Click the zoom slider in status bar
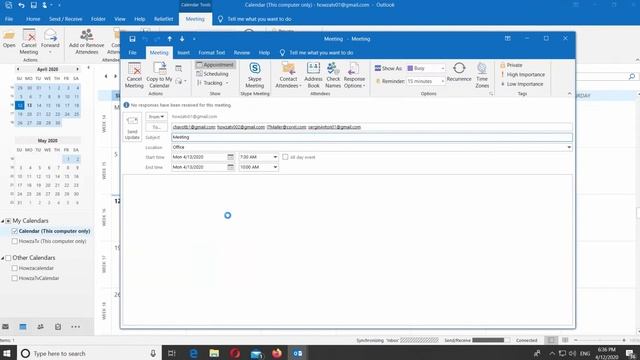Image resolution: width=640 pixels, height=360 pixels. (x=600, y=340)
